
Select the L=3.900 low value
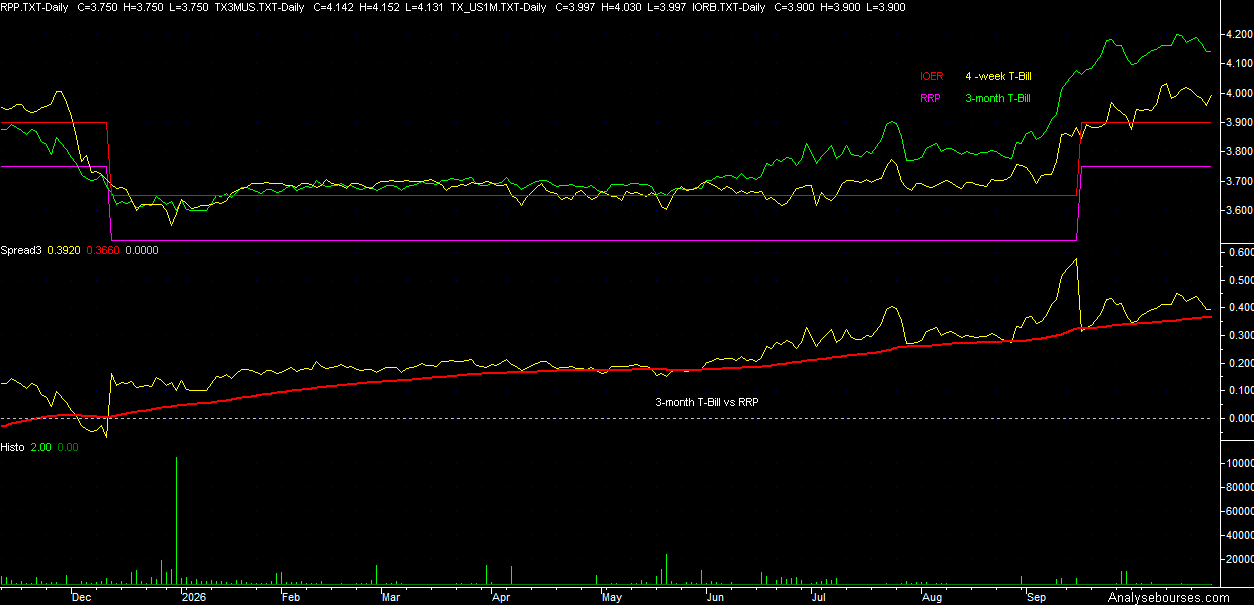click(x=884, y=7)
